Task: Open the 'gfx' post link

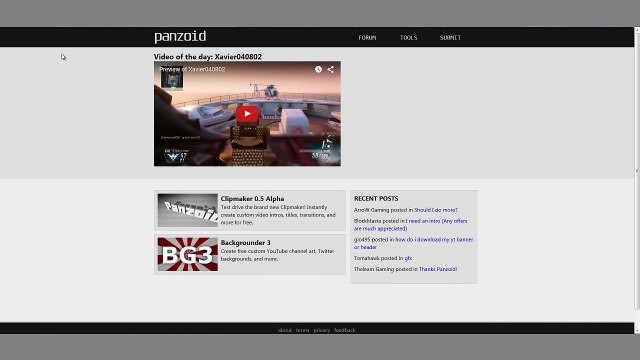Action: click(408, 258)
